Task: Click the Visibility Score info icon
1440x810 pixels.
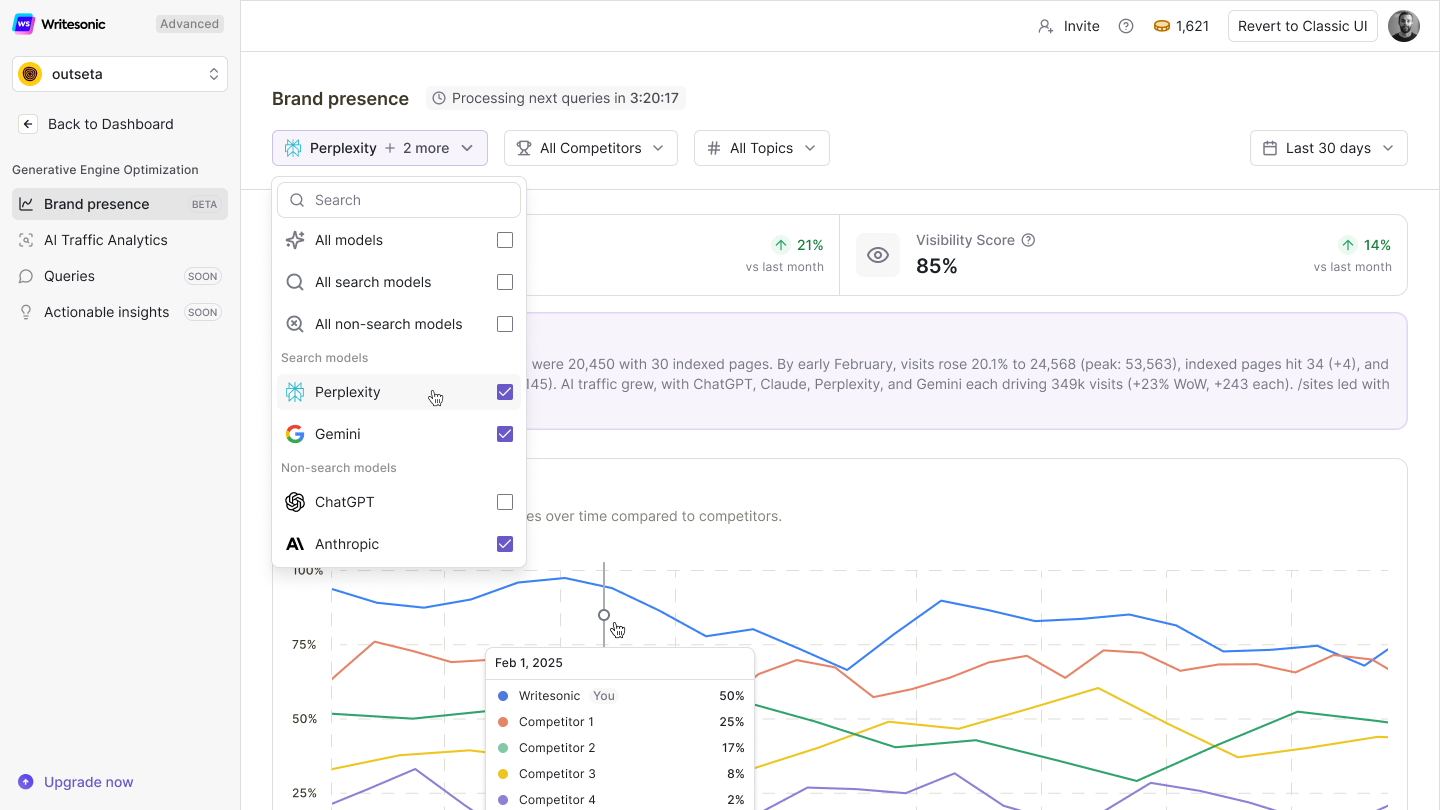Action: click(x=1028, y=240)
